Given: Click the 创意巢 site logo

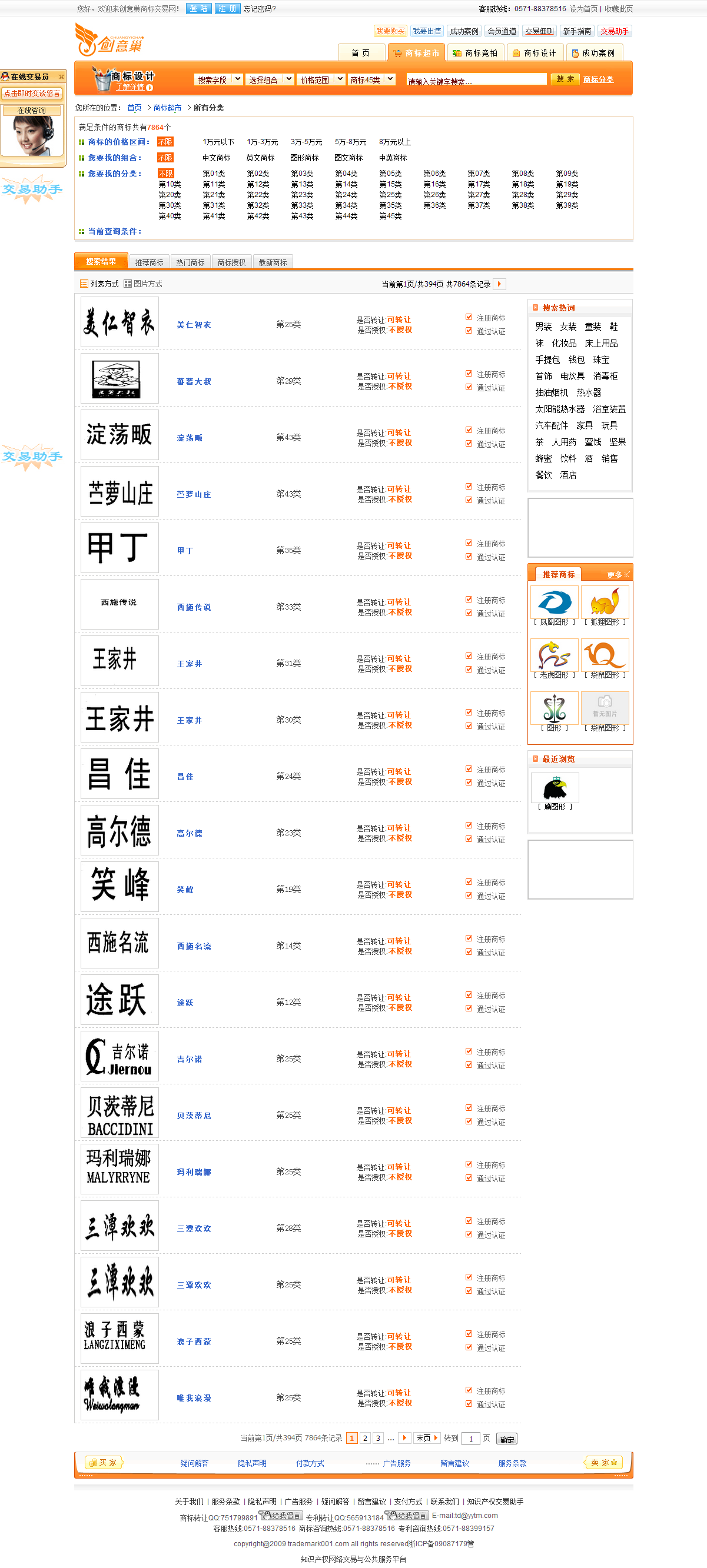Looking at the screenshot, I should [109, 39].
